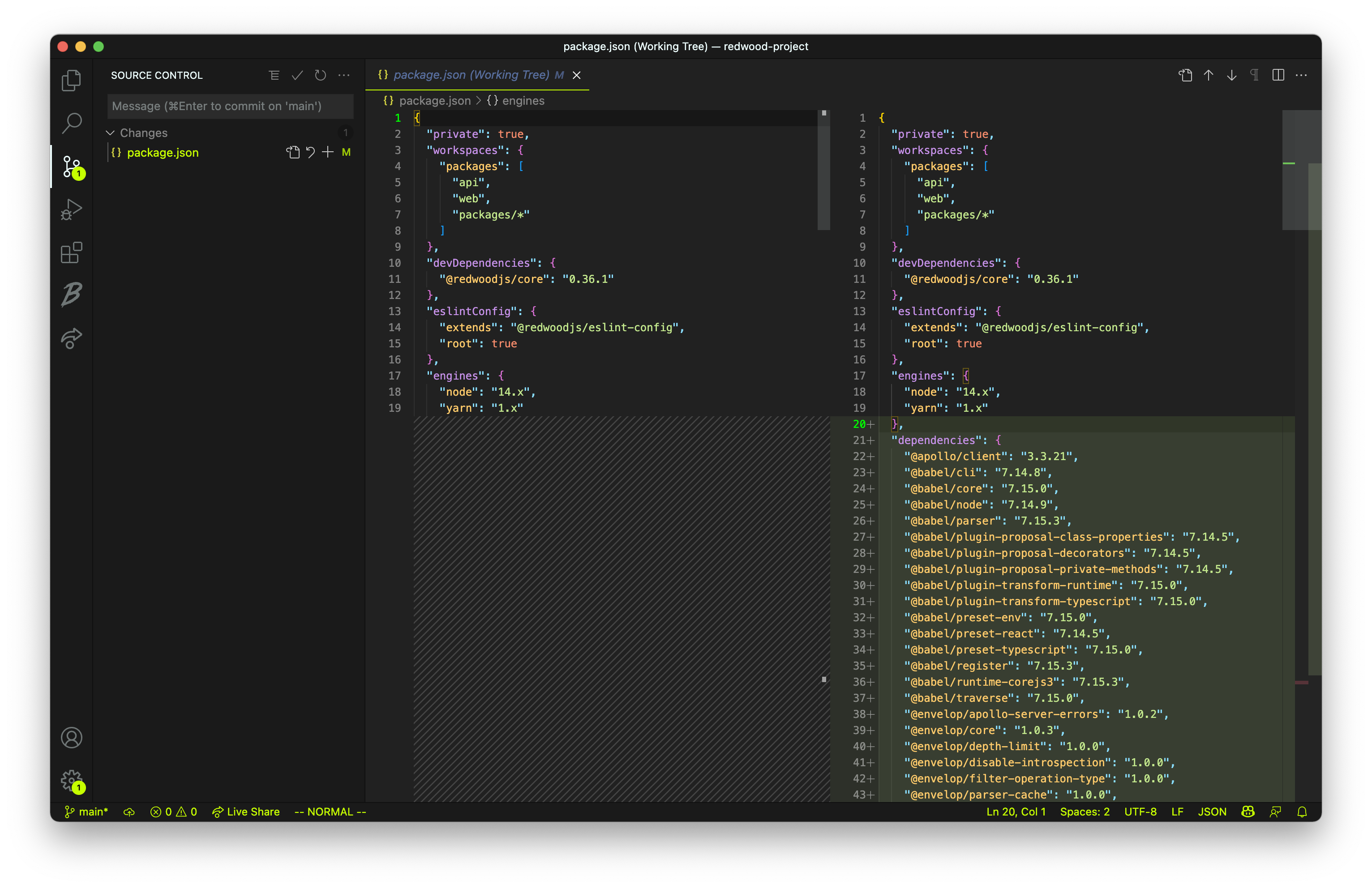Click line number 20 in modified pane gutter
Viewport: 1372px width, 888px height.
pyautogui.click(x=859, y=424)
